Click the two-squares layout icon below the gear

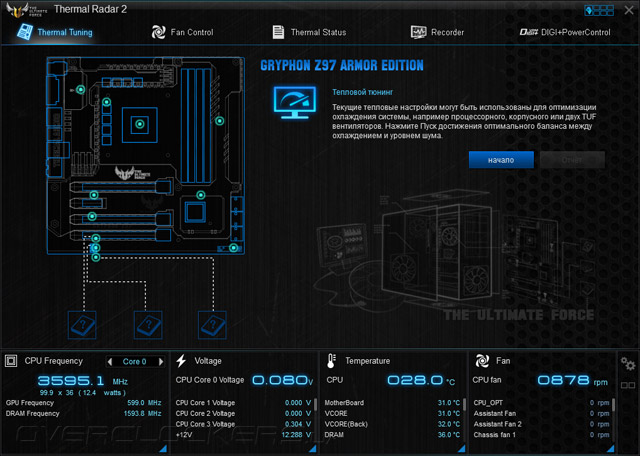coord(628,385)
